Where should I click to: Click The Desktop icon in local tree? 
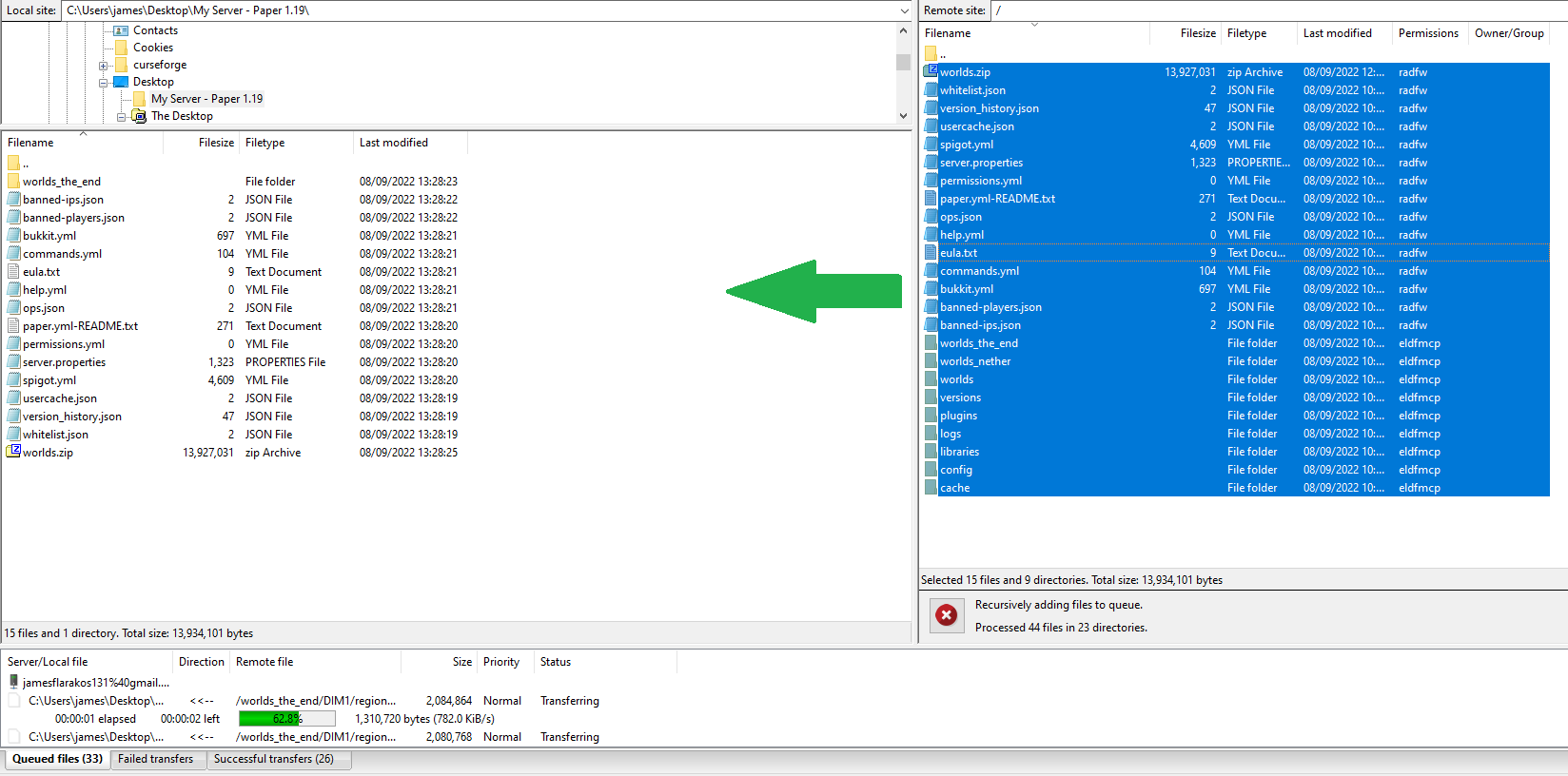139,116
